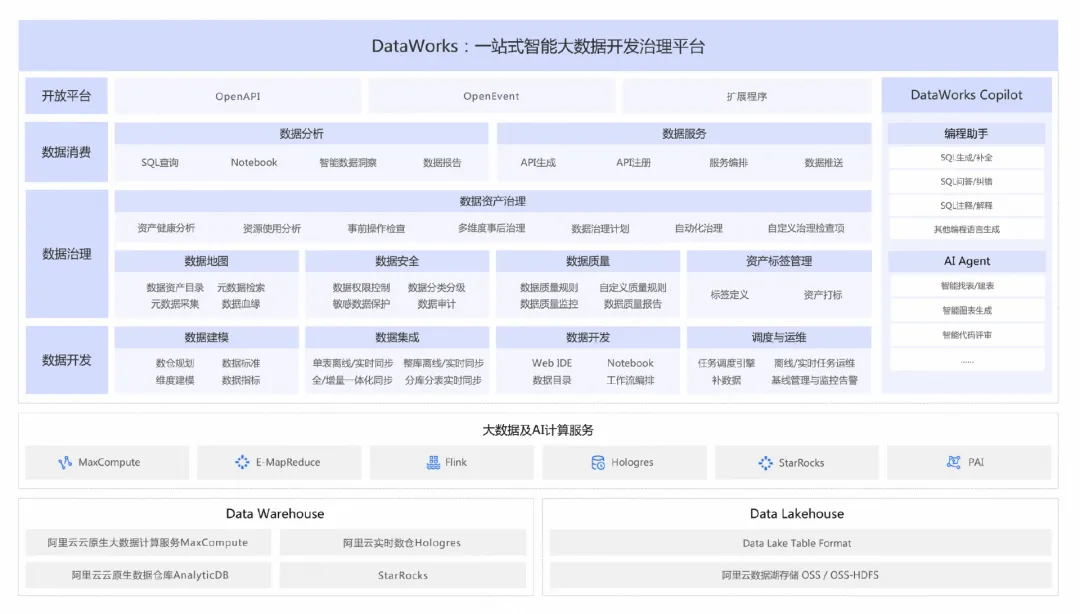Select 分库分表实时同步 item

point(443,380)
